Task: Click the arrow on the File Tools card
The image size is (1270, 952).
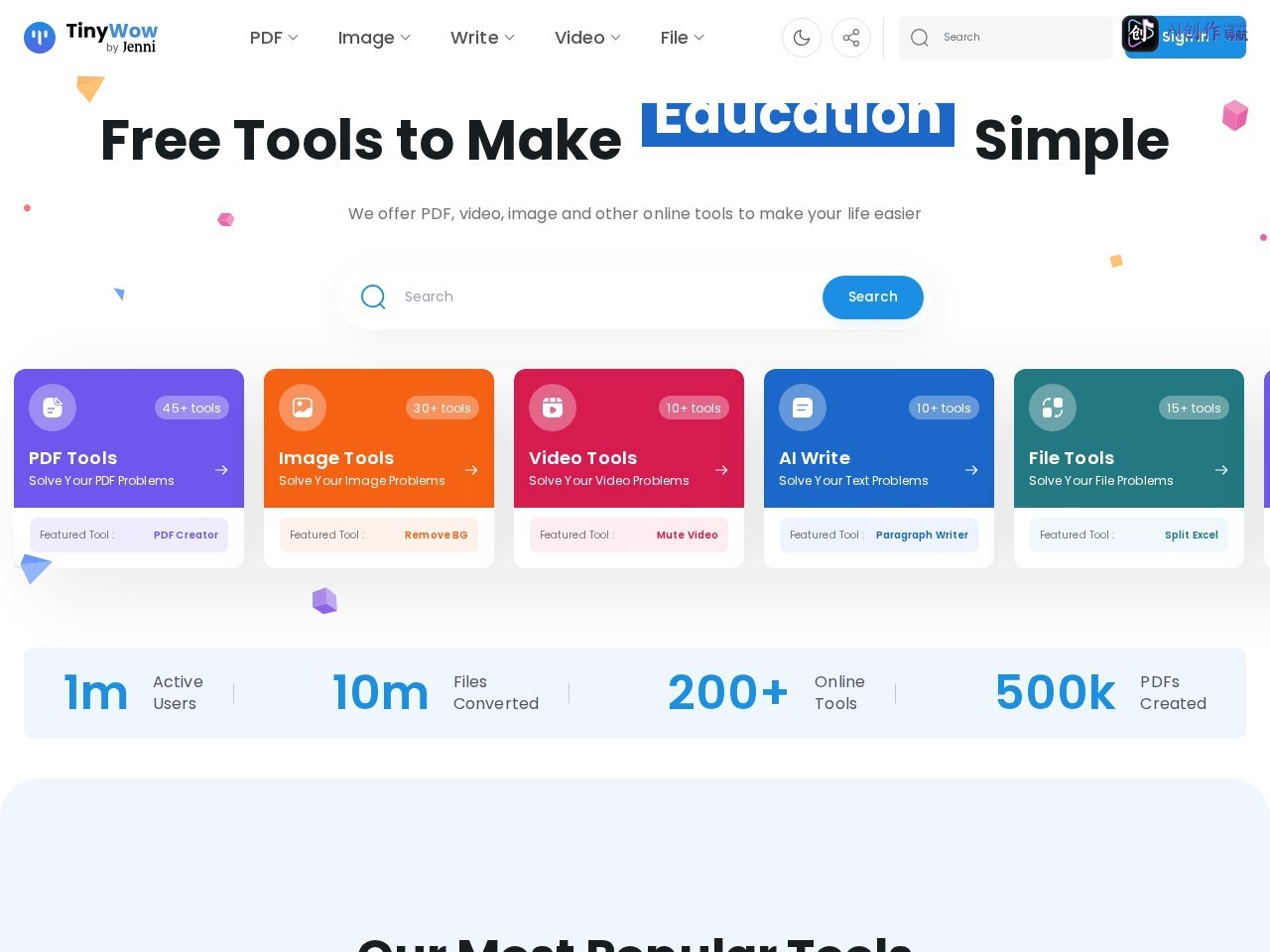Action: (1221, 470)
